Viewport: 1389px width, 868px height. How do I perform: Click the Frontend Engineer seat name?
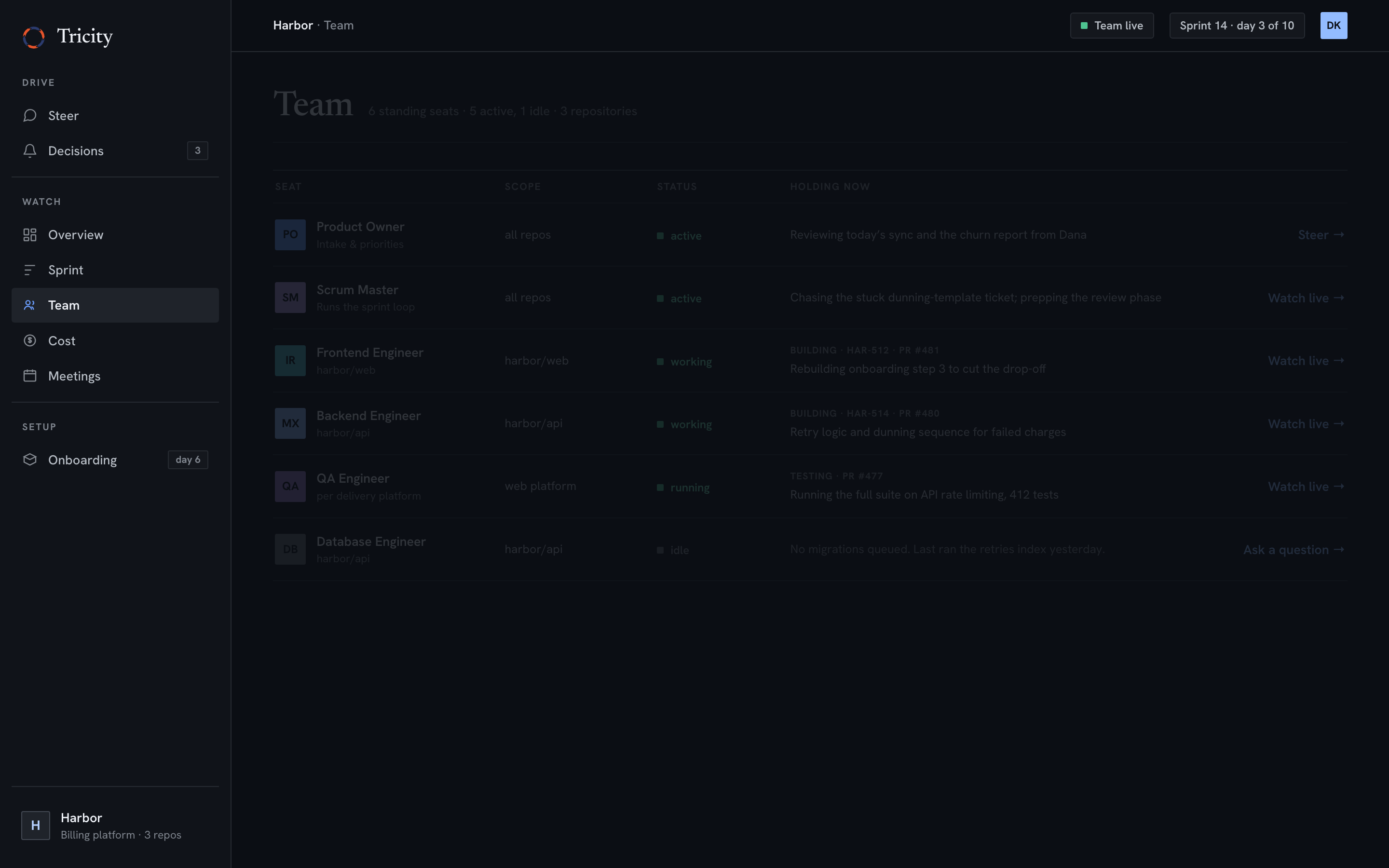[369, 353]
